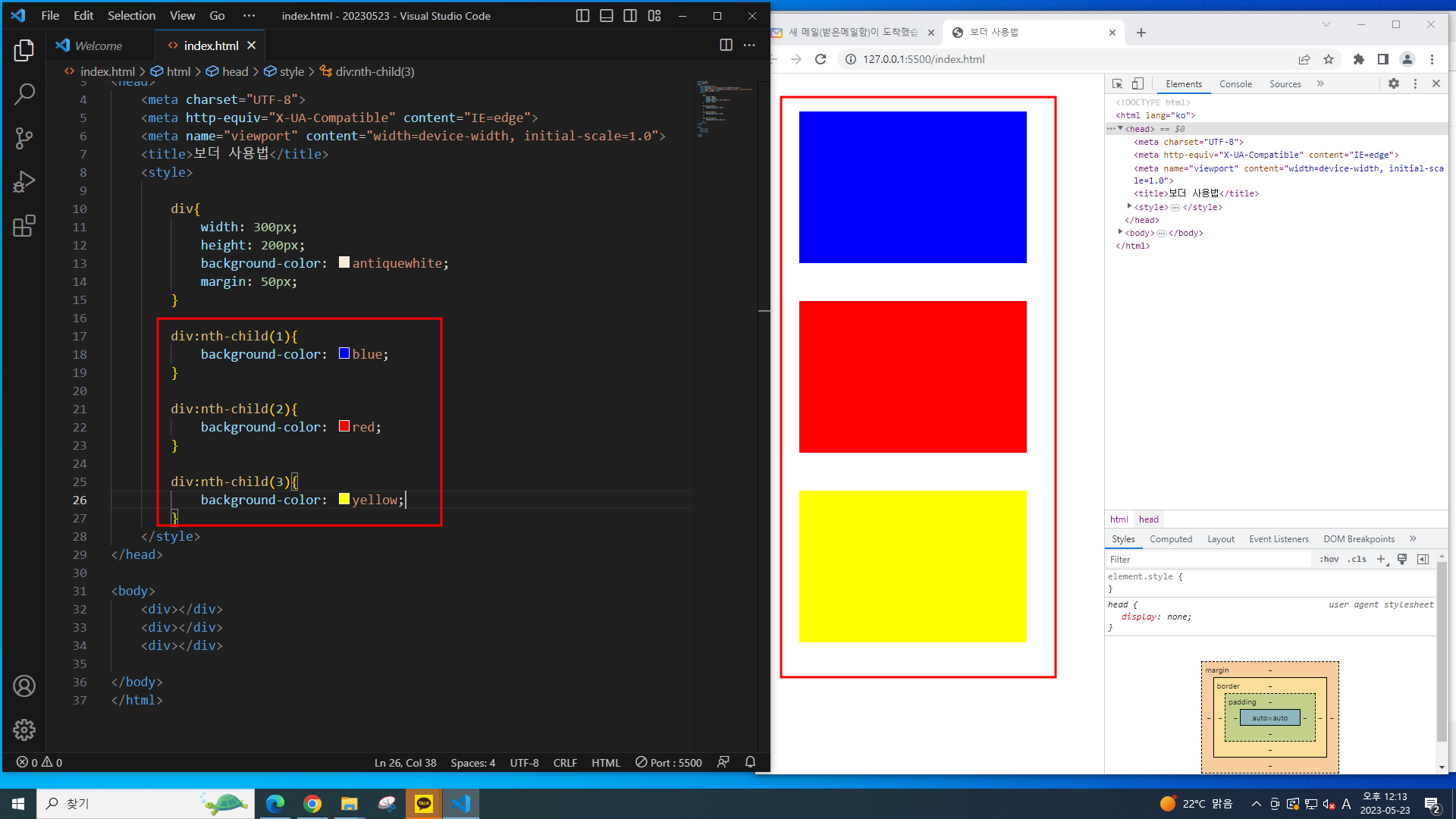Toggle the device toolbar in DevTools
1456x819 pixels.
tap(1137, 84)
